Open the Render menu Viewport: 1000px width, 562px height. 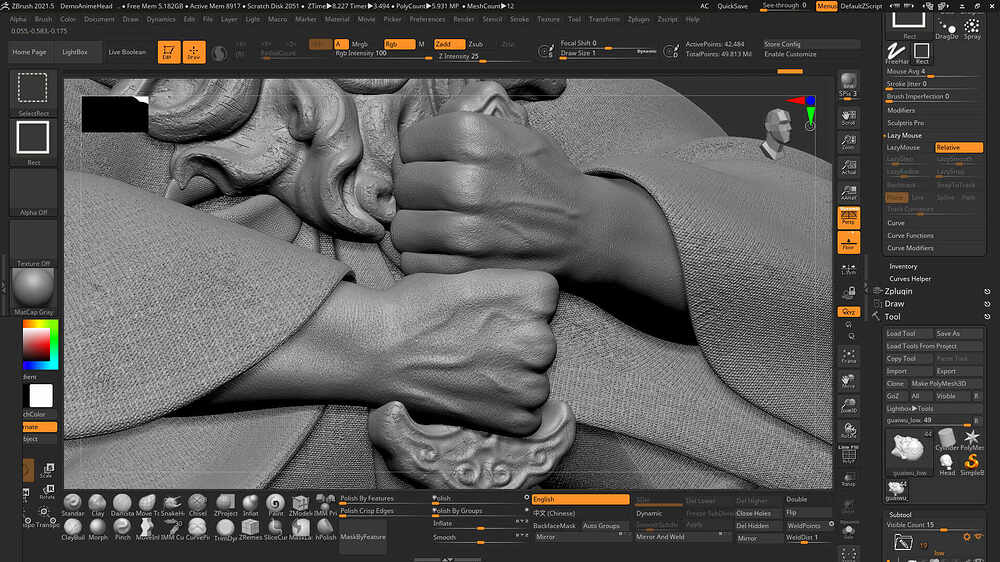(464, 19)
